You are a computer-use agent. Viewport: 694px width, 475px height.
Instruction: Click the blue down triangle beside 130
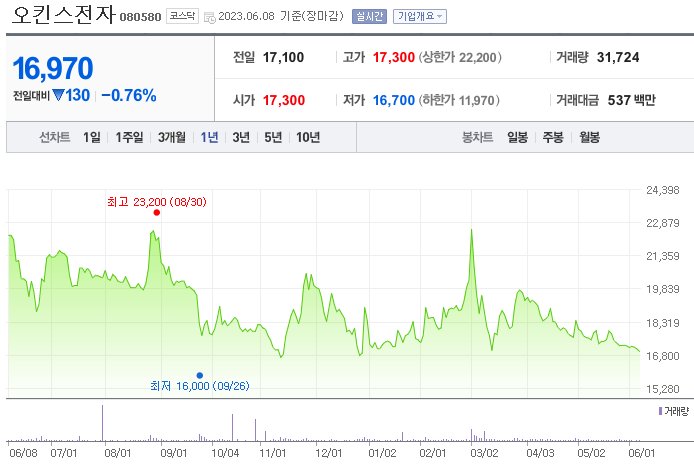[x=58, y=95]
